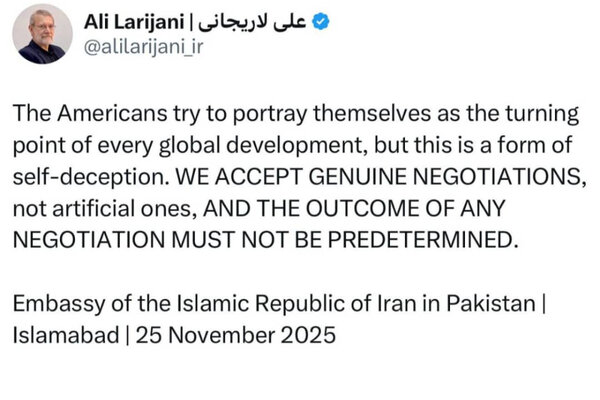600x400 pixels.
Task: Open the Ali Larijani display name
Action: (x=134, y=22)
